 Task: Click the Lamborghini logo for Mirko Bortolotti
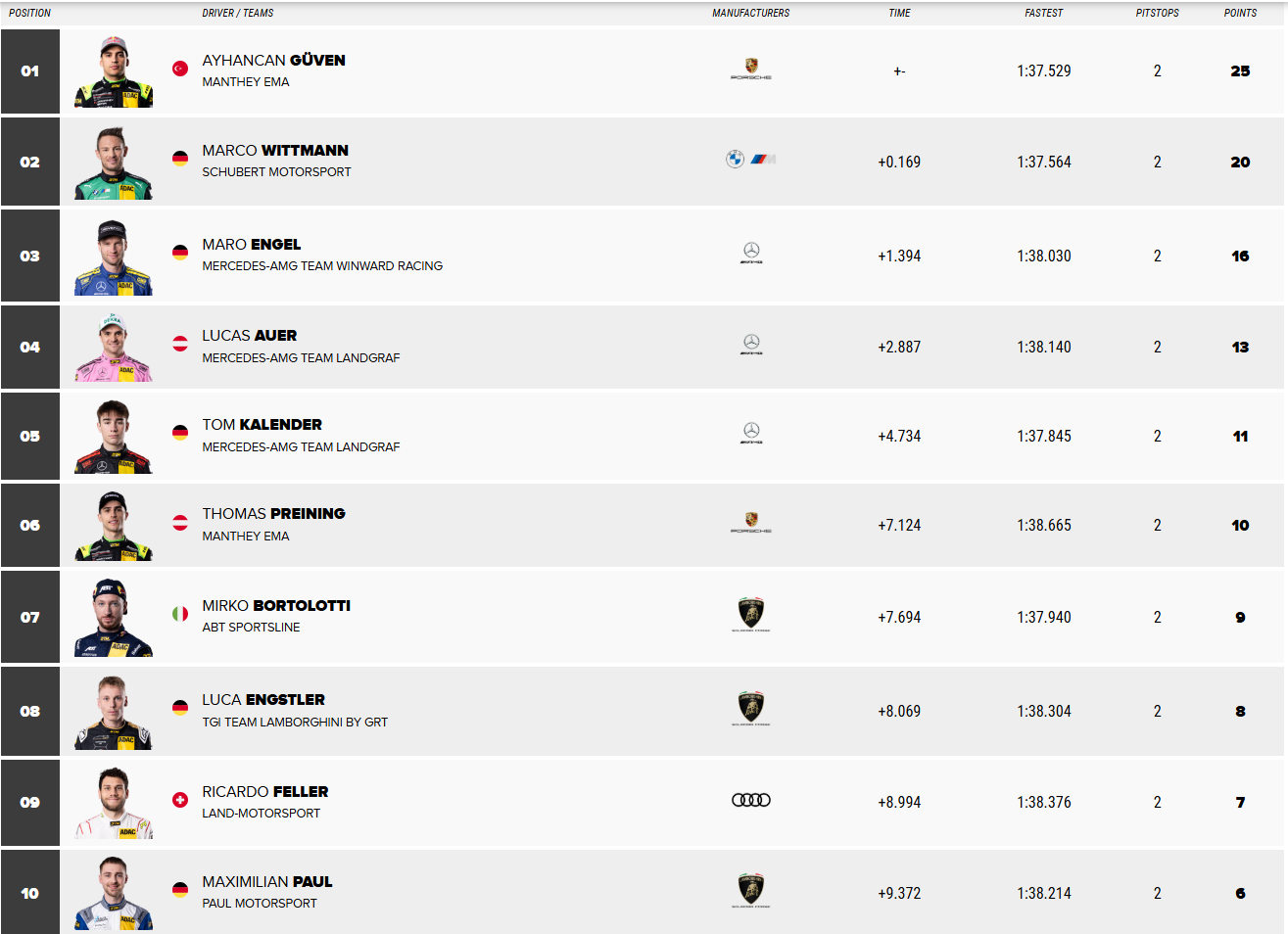tap(751, 614)
